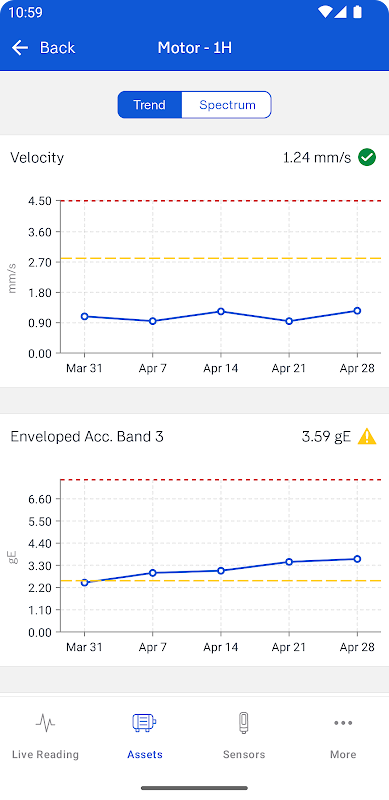Tap the battery icon in status bar
The width and height of the screenshot is (389, 800).
357,12
